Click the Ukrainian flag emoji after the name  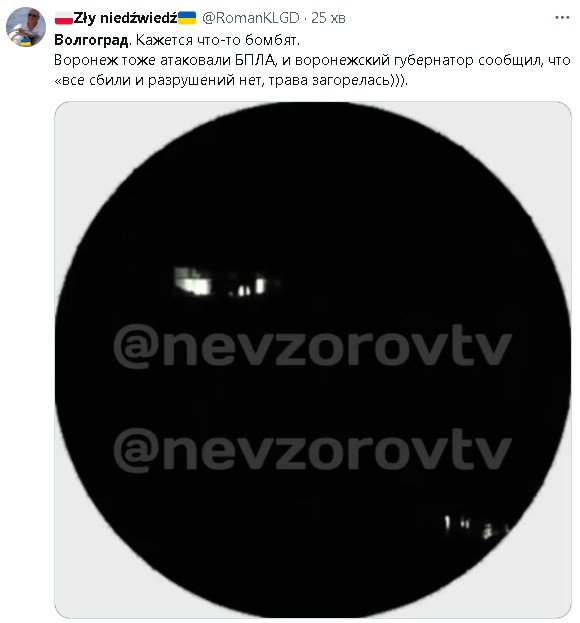tap(187, 18)
